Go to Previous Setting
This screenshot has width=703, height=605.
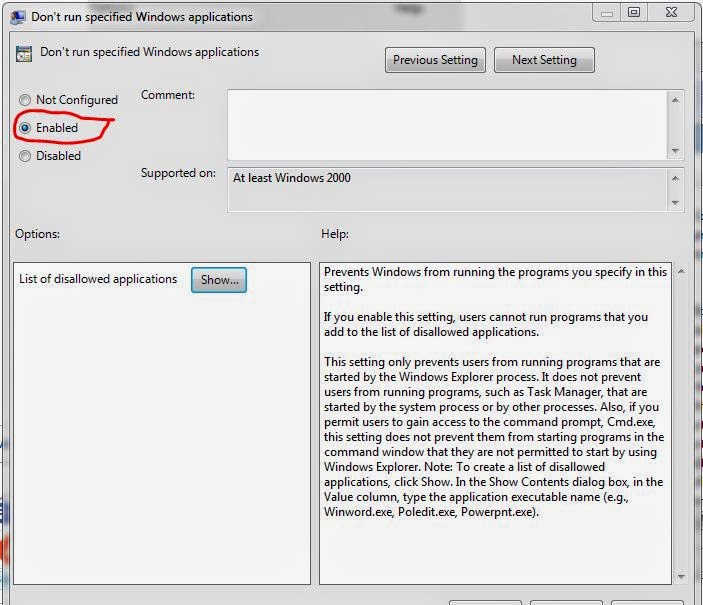(x=435, y=60)
